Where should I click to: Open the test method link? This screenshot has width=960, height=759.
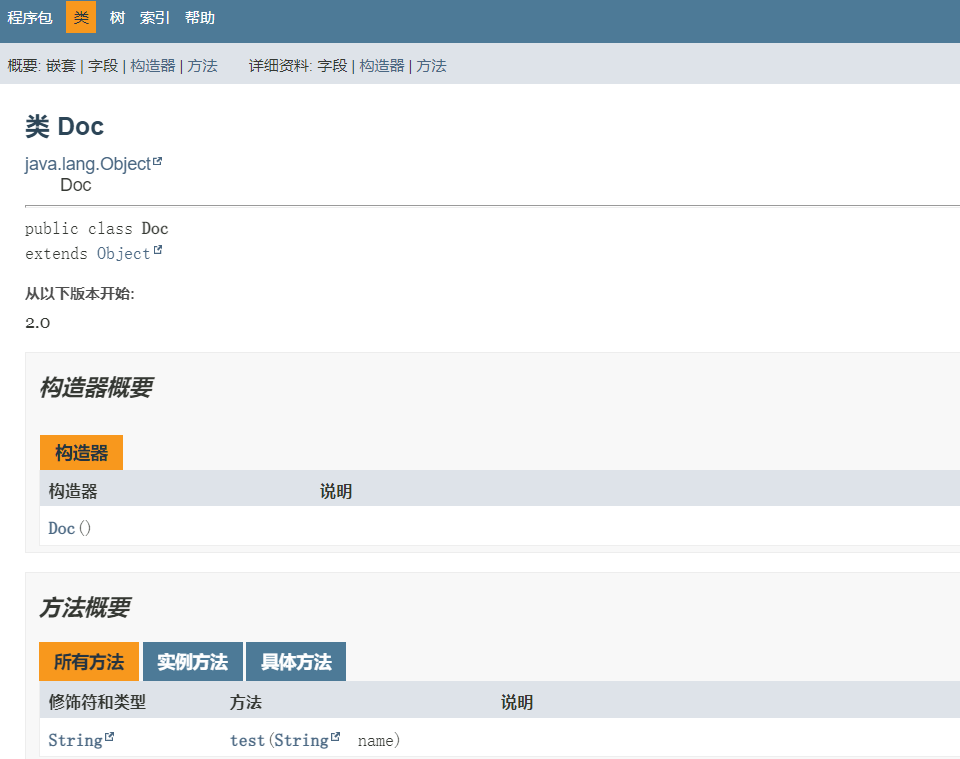click(x=247, y=741)
